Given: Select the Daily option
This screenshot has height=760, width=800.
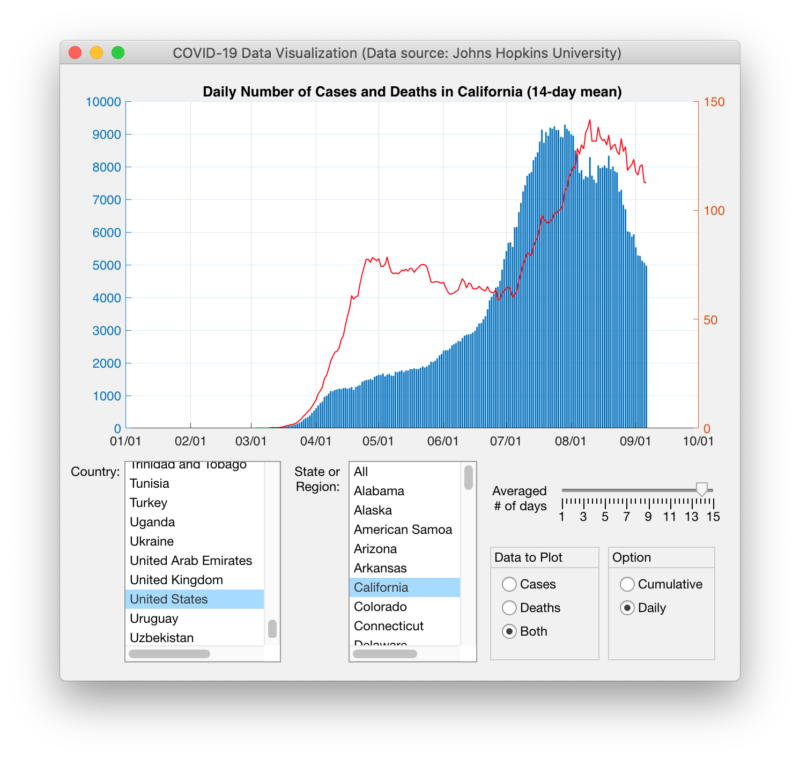Looking at the screenshot, I should click(628, 608).
